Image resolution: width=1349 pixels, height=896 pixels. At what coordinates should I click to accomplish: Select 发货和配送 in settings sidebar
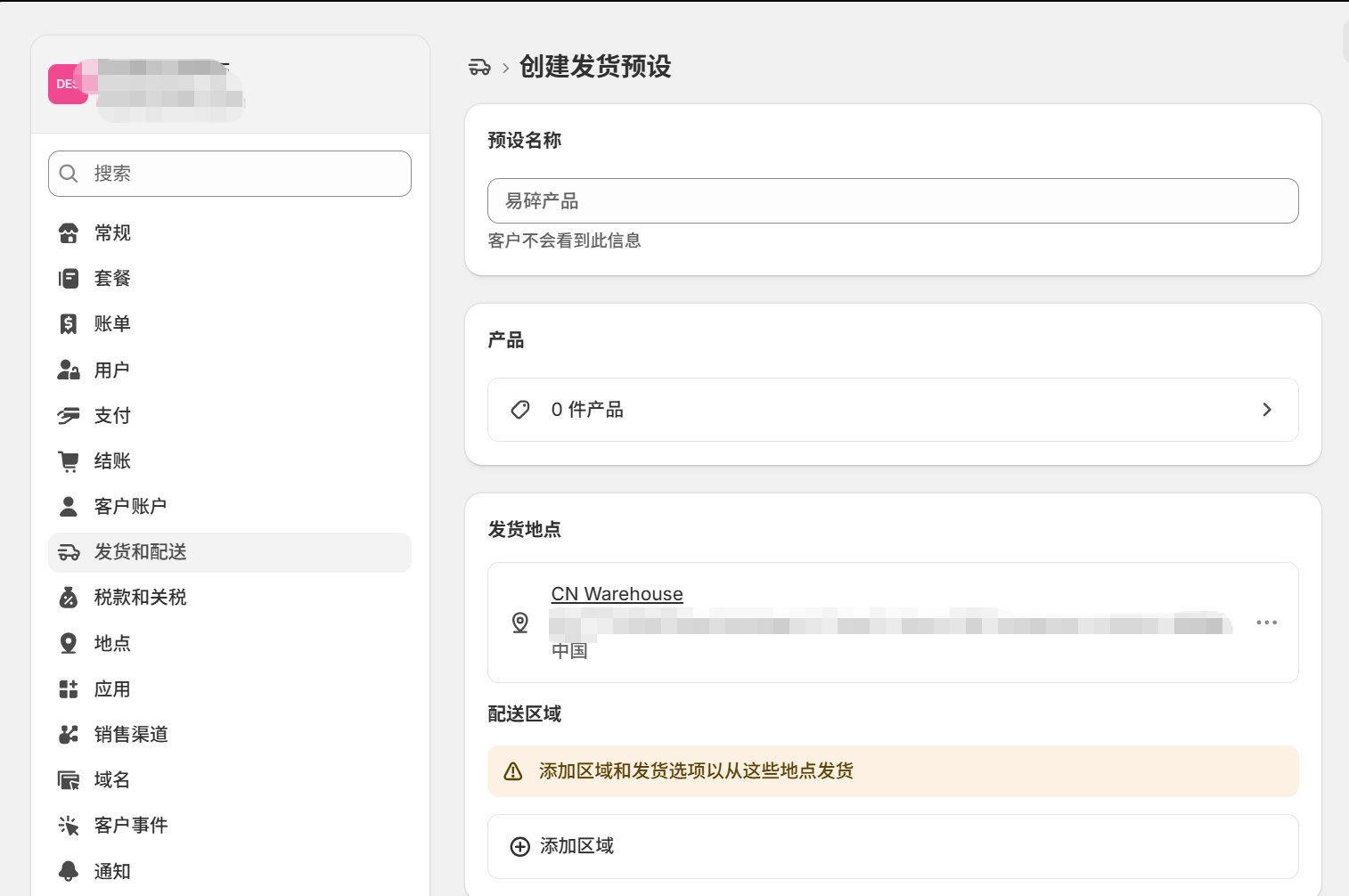point(230,552)
